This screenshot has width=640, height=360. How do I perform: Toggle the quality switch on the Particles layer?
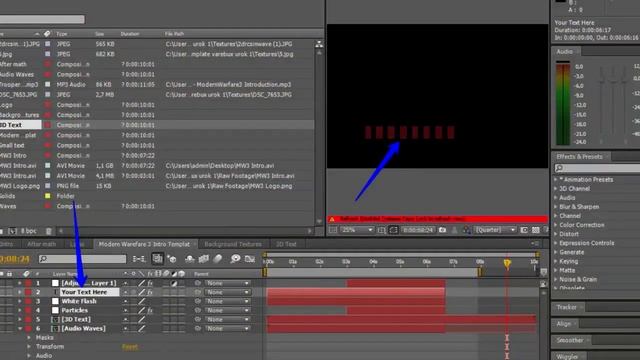(141, 310)
